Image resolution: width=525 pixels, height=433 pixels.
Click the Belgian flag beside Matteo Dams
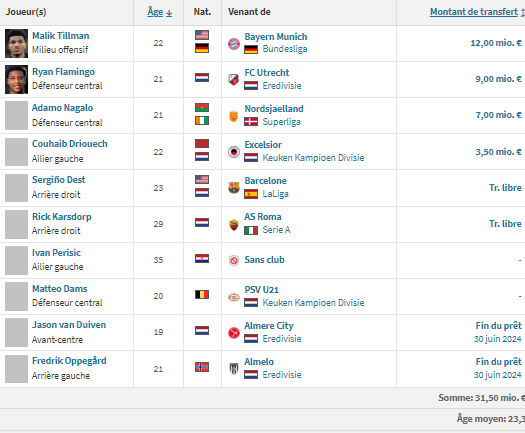click(x=202, y=294)
